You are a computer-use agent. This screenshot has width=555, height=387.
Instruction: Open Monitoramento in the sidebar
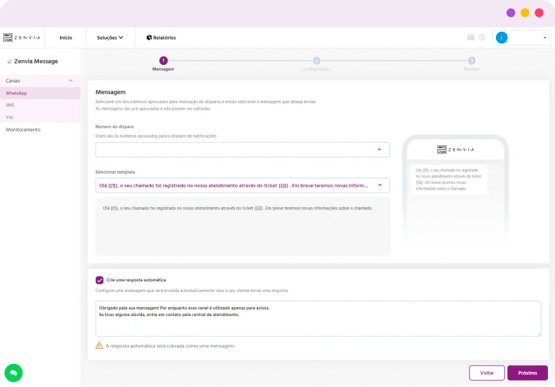click(23, 130)
